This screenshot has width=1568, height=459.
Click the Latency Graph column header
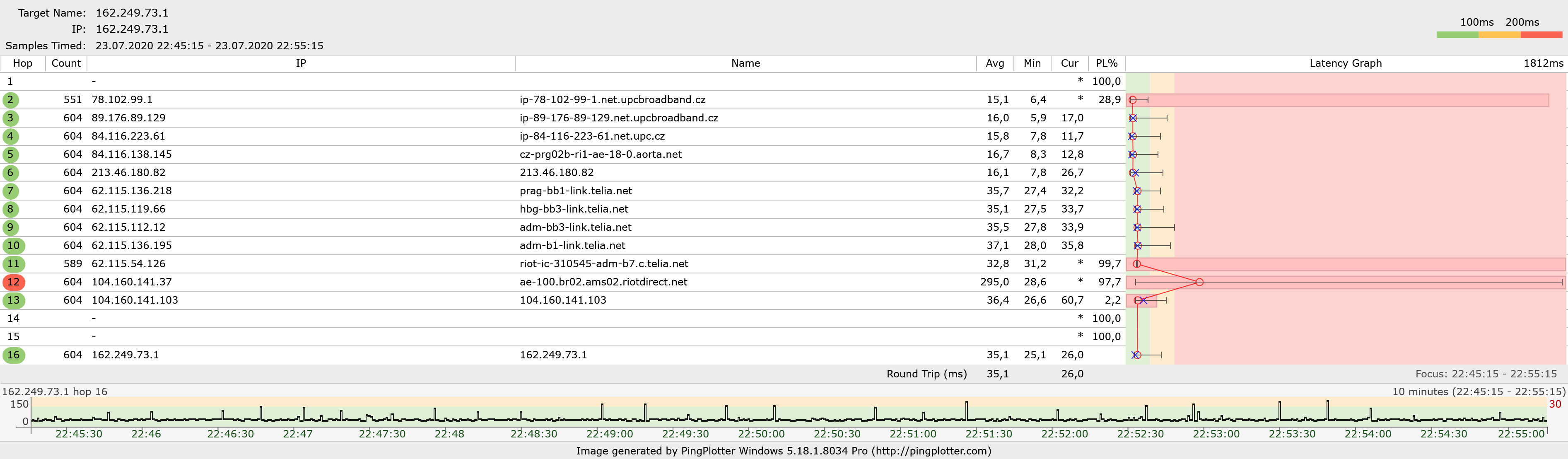point(1345,63)
